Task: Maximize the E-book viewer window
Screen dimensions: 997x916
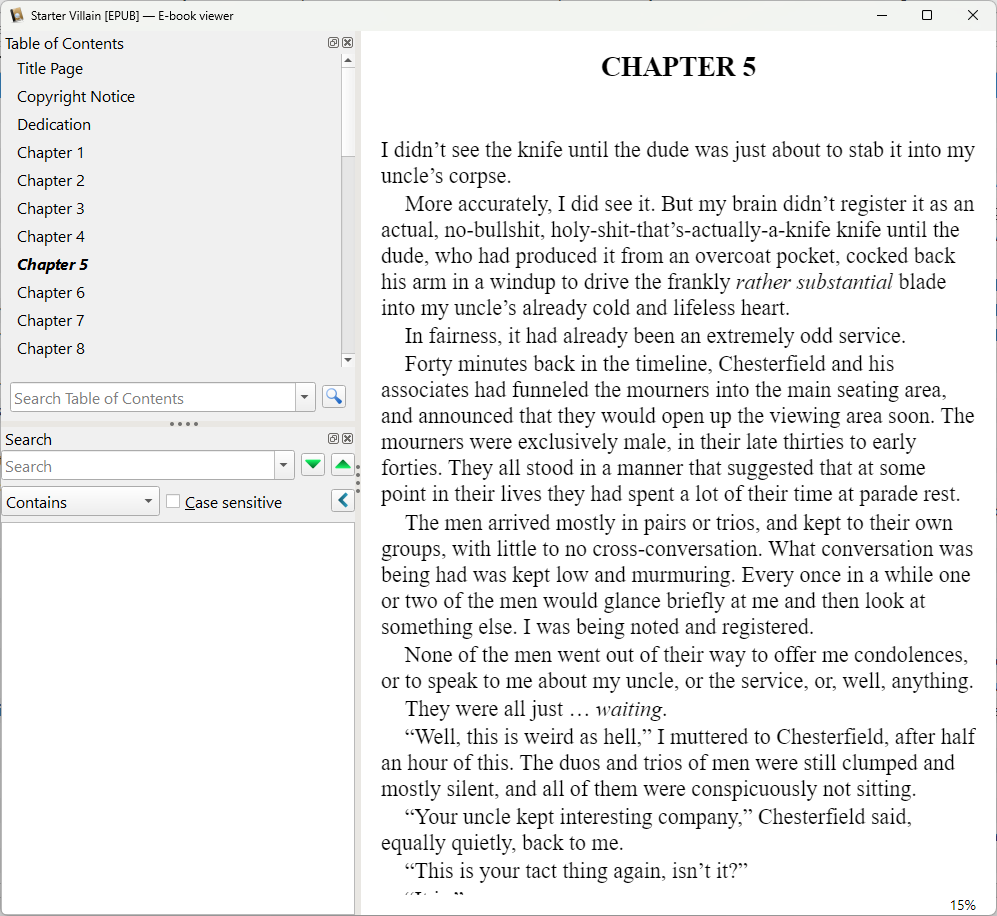Action: point(927,15)
